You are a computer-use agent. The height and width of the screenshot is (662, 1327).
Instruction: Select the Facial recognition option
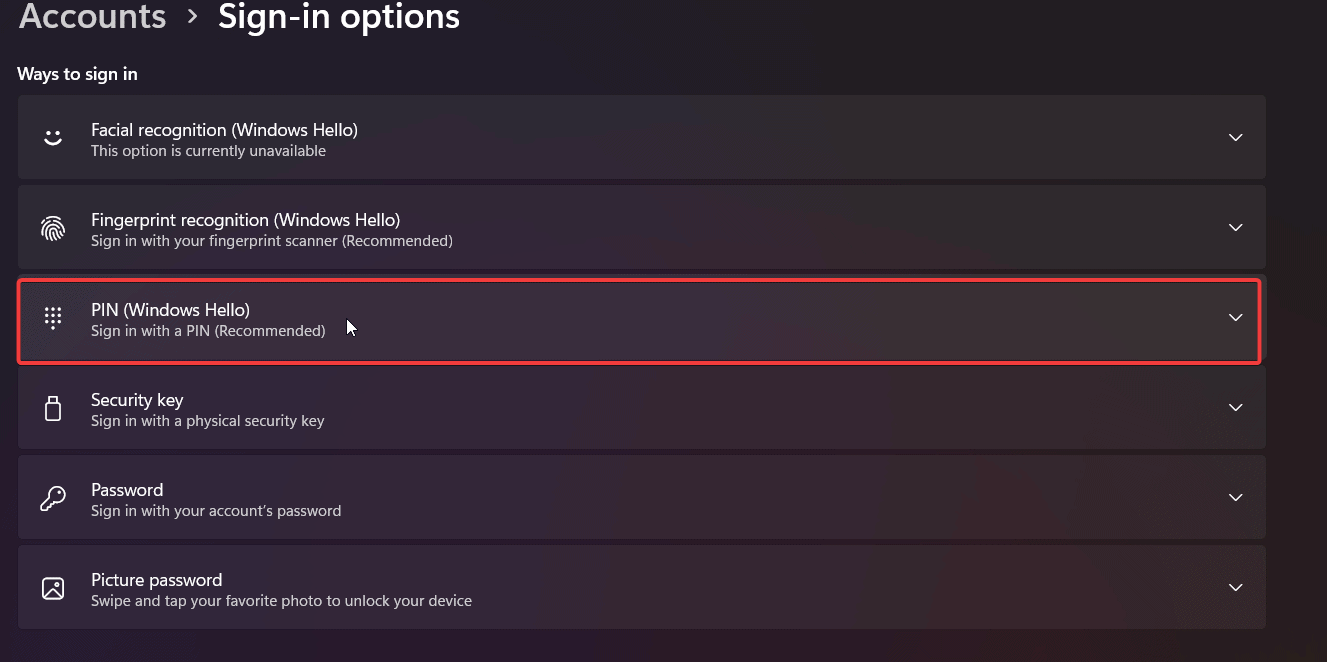coord(640,138)
